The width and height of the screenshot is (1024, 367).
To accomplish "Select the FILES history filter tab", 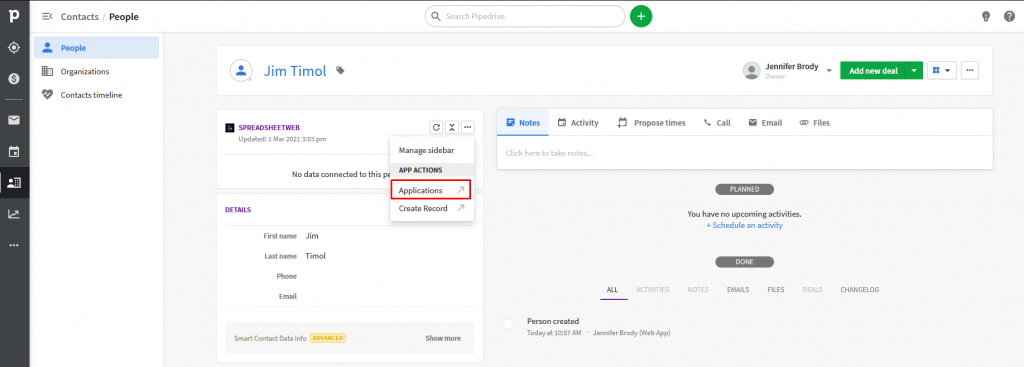I will click(776, 289).
